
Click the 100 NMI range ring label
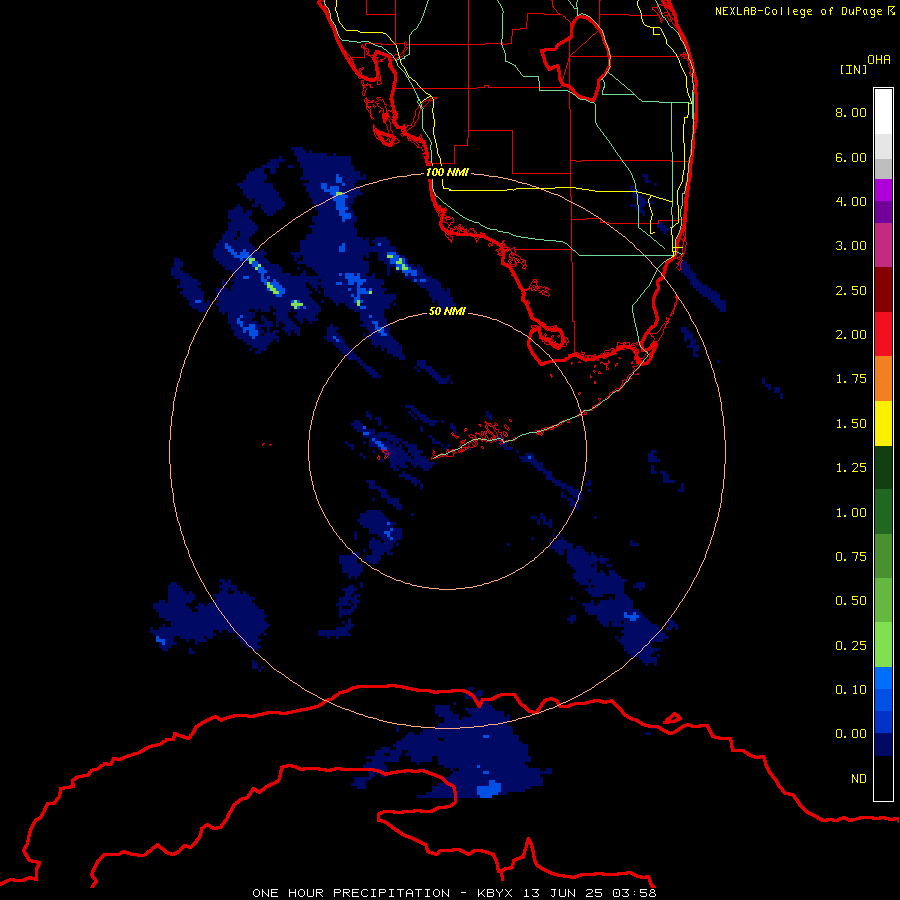click(x=447, y=172)
